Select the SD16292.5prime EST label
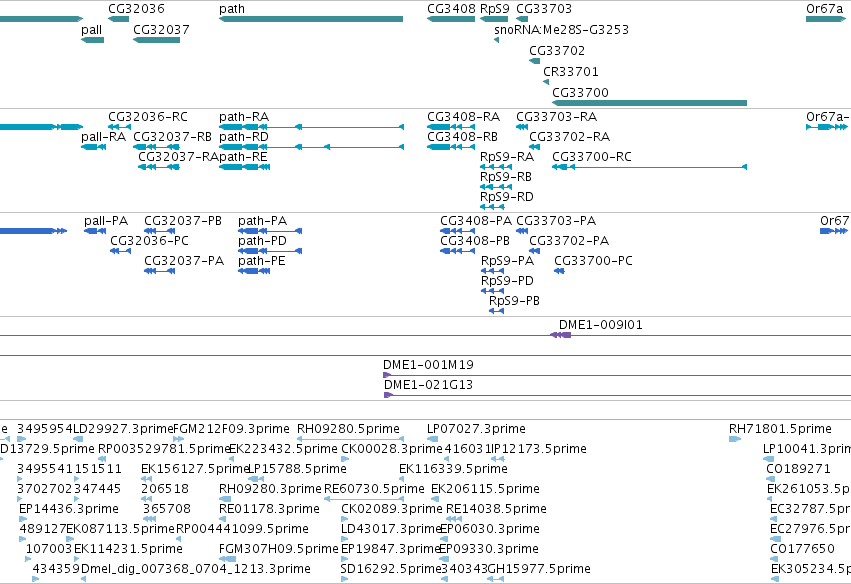Viewport: 851px width, 584px height. point(391,570)
